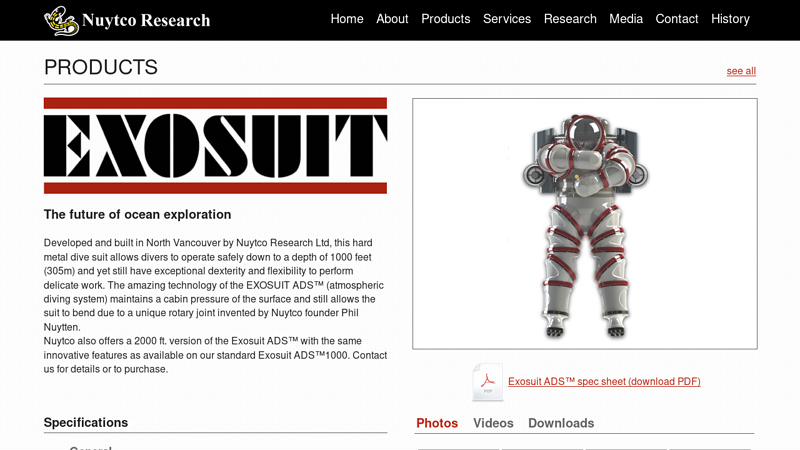
Task: Open the Services page
Action: coord(507,19)
